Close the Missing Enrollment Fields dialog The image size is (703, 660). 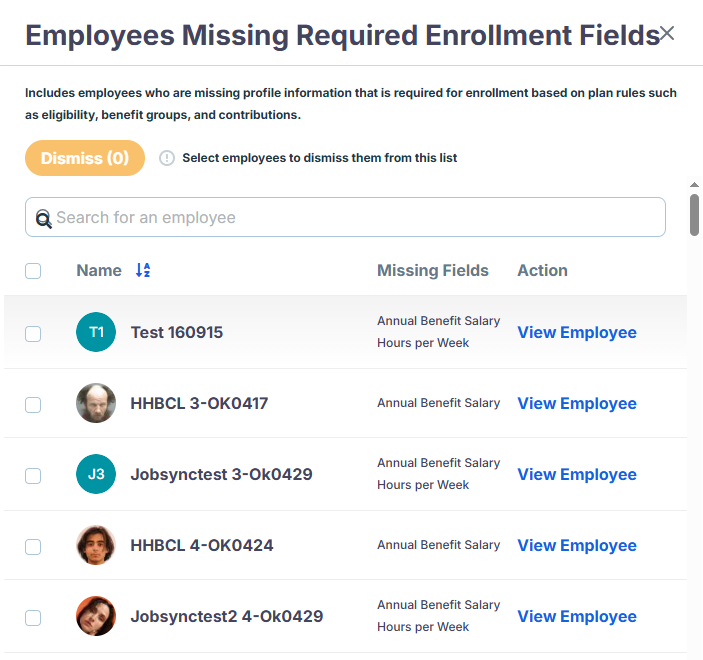coord(667,34)
